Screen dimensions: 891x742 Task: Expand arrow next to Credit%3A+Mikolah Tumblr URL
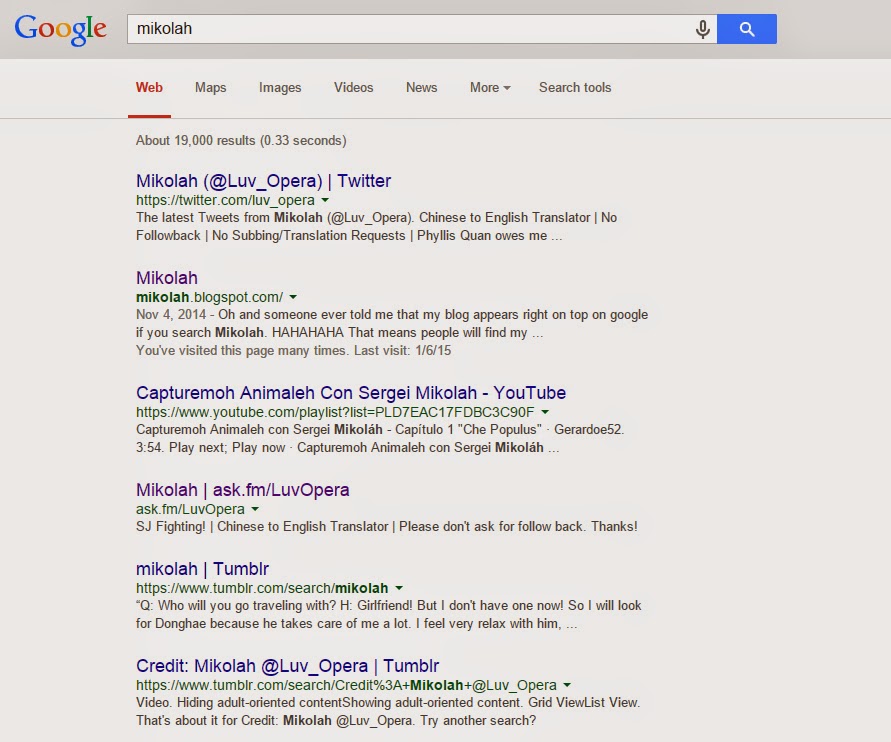click(567, 685)
